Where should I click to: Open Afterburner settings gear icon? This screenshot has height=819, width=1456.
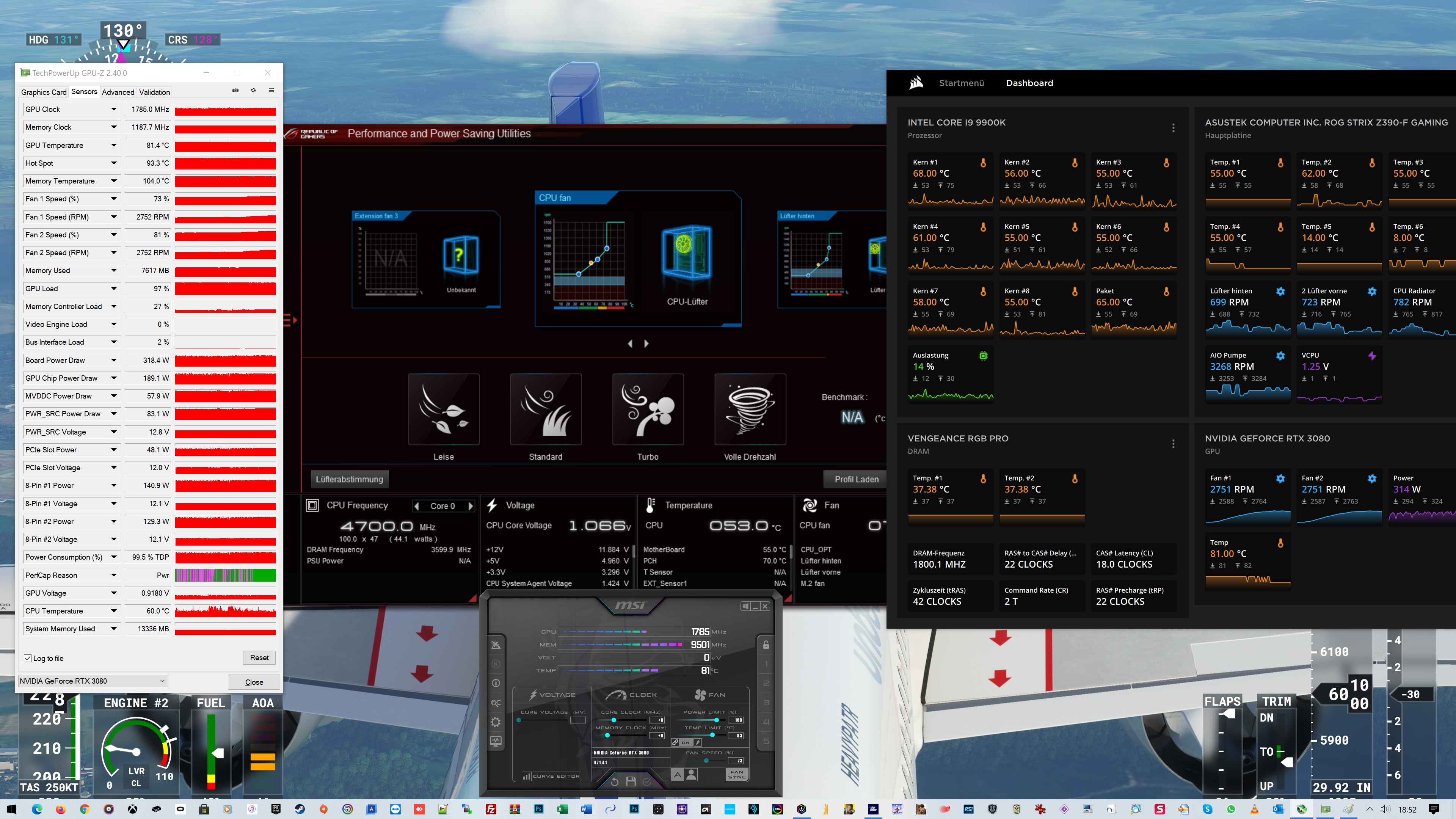496,722
